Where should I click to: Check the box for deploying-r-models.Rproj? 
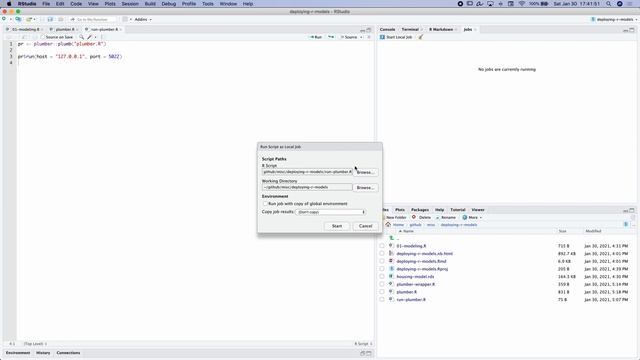point(382,269)
